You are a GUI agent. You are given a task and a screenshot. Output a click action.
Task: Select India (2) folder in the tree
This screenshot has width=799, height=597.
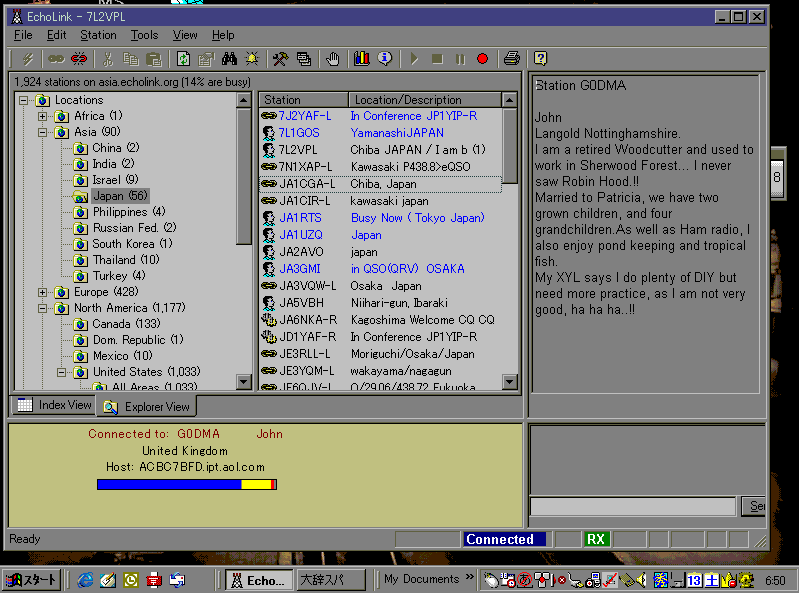[113, 164]
